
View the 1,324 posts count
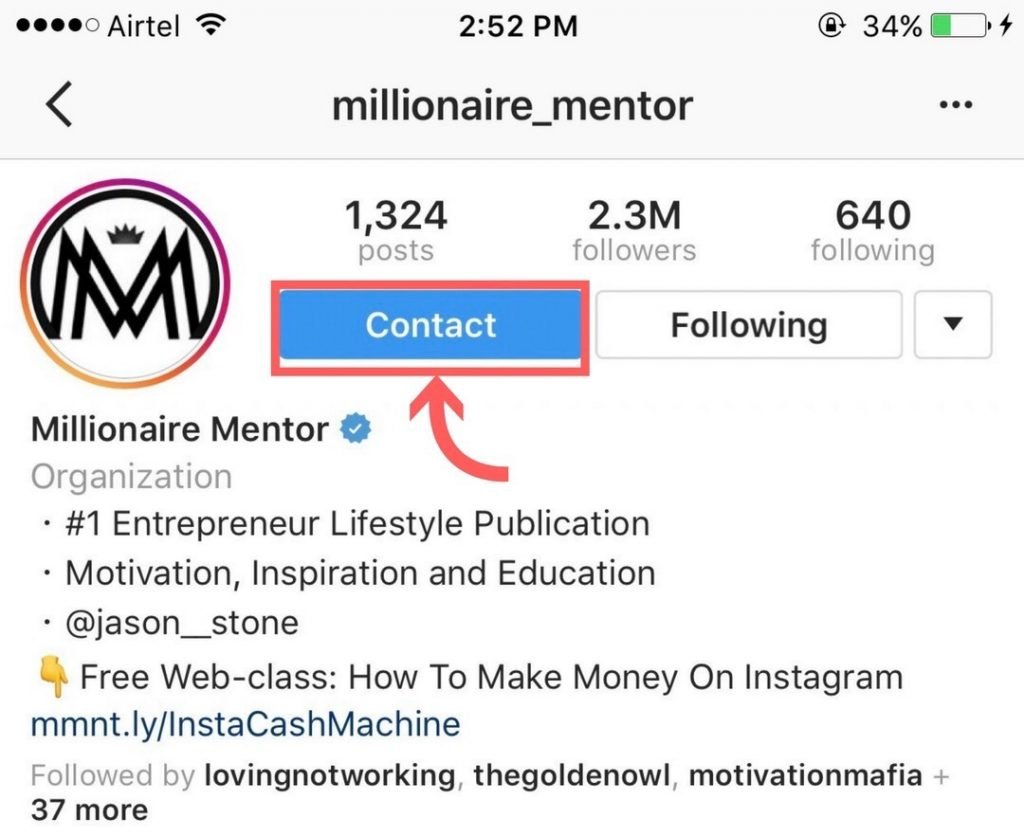point(396,231)
